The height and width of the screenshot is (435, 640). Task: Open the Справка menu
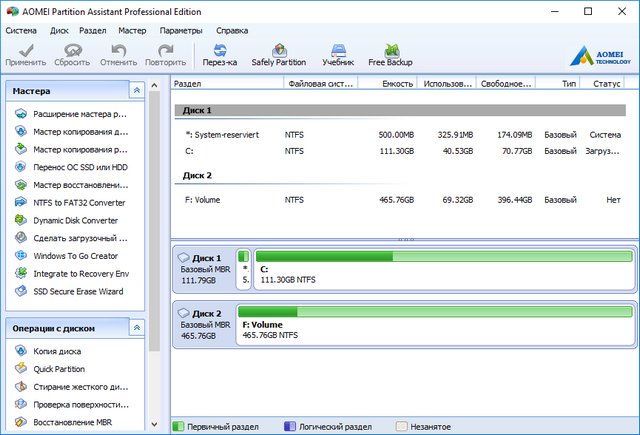pos(231,30)
